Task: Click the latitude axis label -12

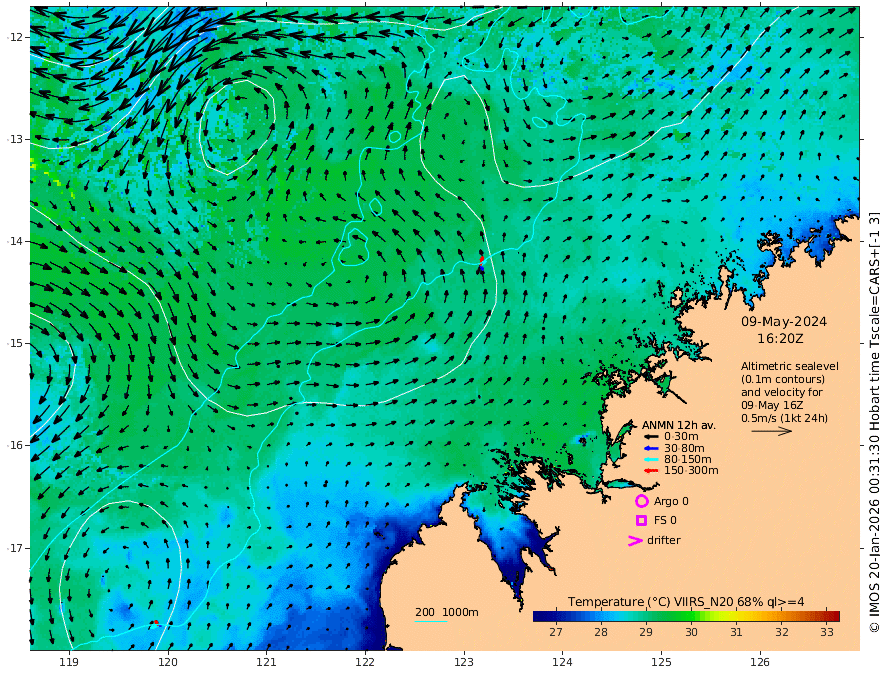Action: [x=15, y=37]
